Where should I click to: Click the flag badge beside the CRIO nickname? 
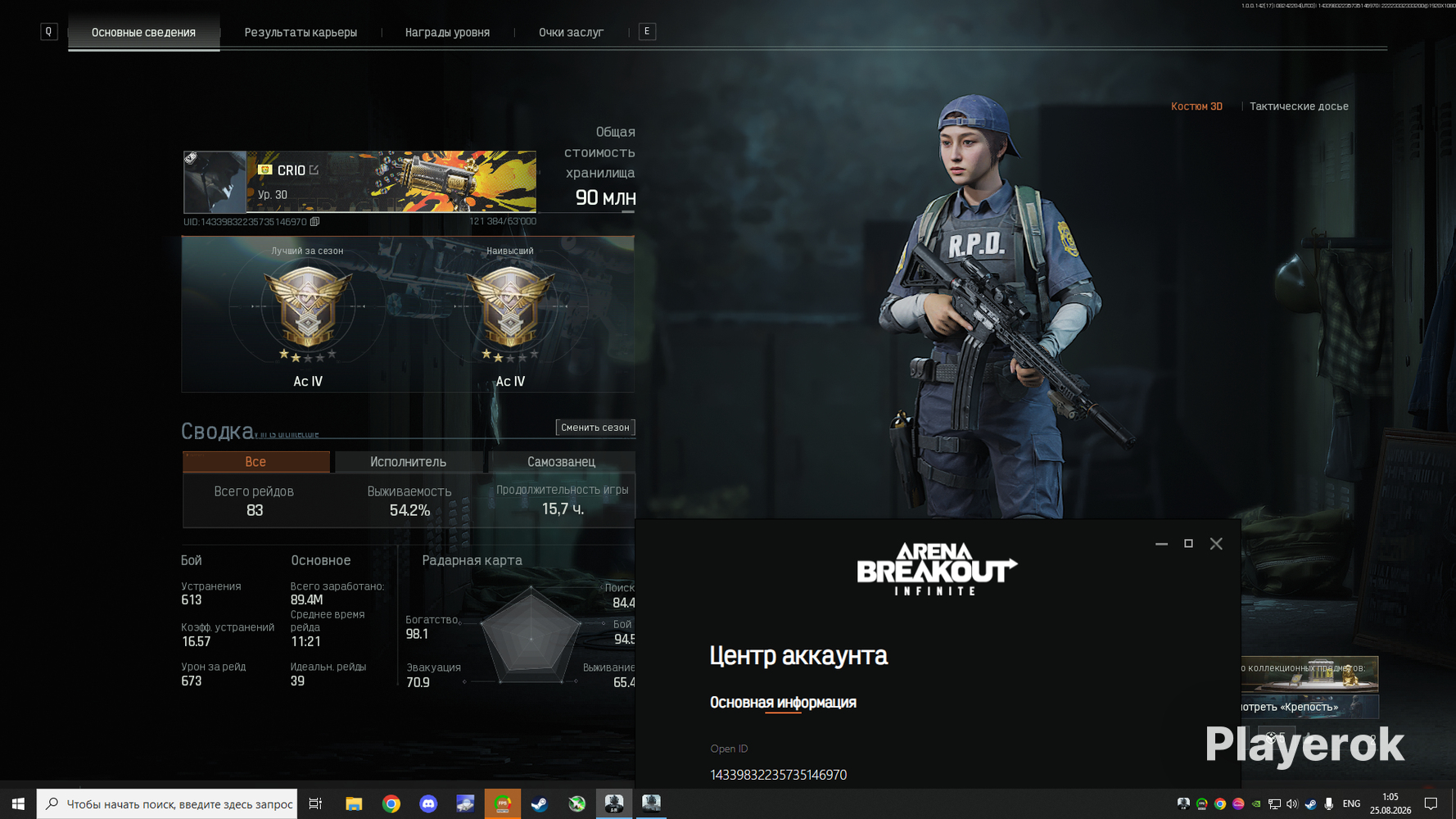(x=265, y=170)
